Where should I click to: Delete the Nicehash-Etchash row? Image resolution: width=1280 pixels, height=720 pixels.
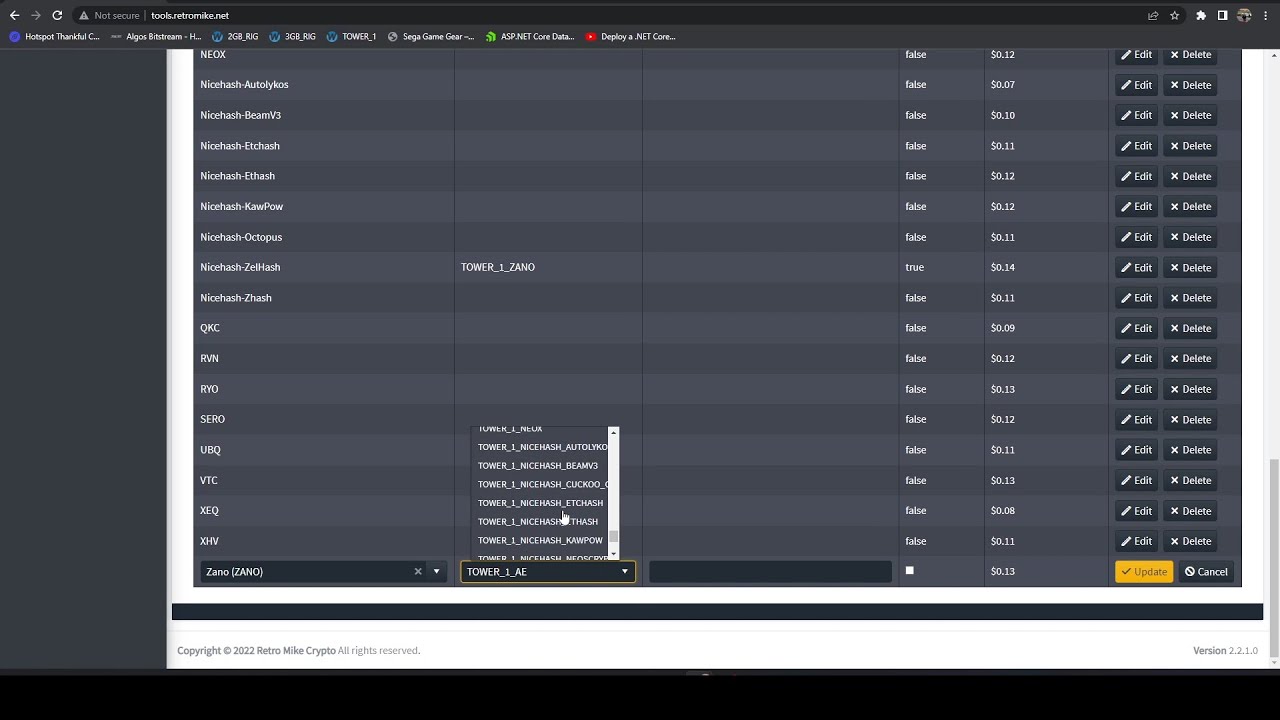1190,146
